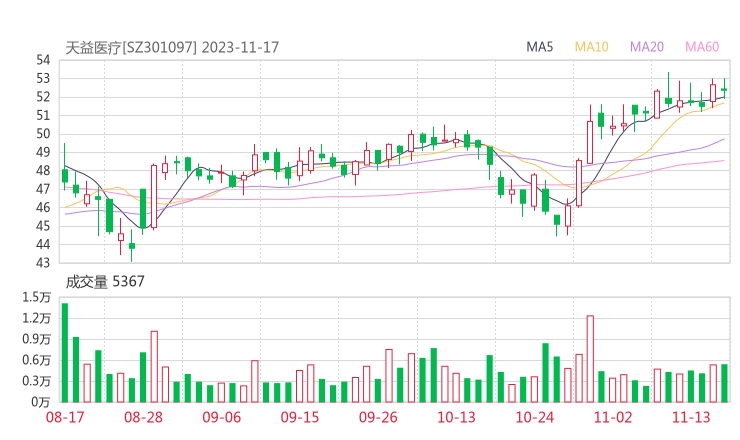740x440 pixels.
Task: Select the 10-13 date label
Action: click(456, 417)
